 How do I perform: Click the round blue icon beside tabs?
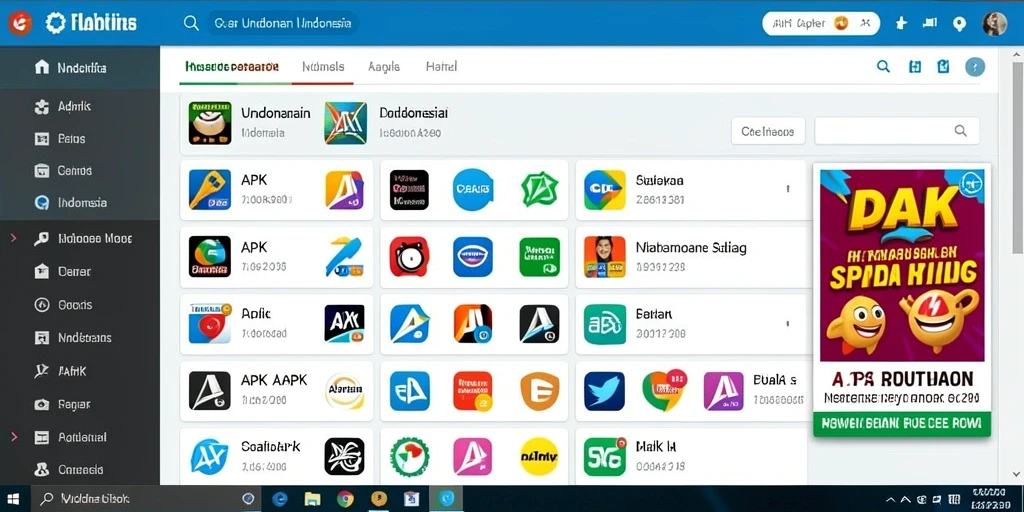[x=974, y=67]
